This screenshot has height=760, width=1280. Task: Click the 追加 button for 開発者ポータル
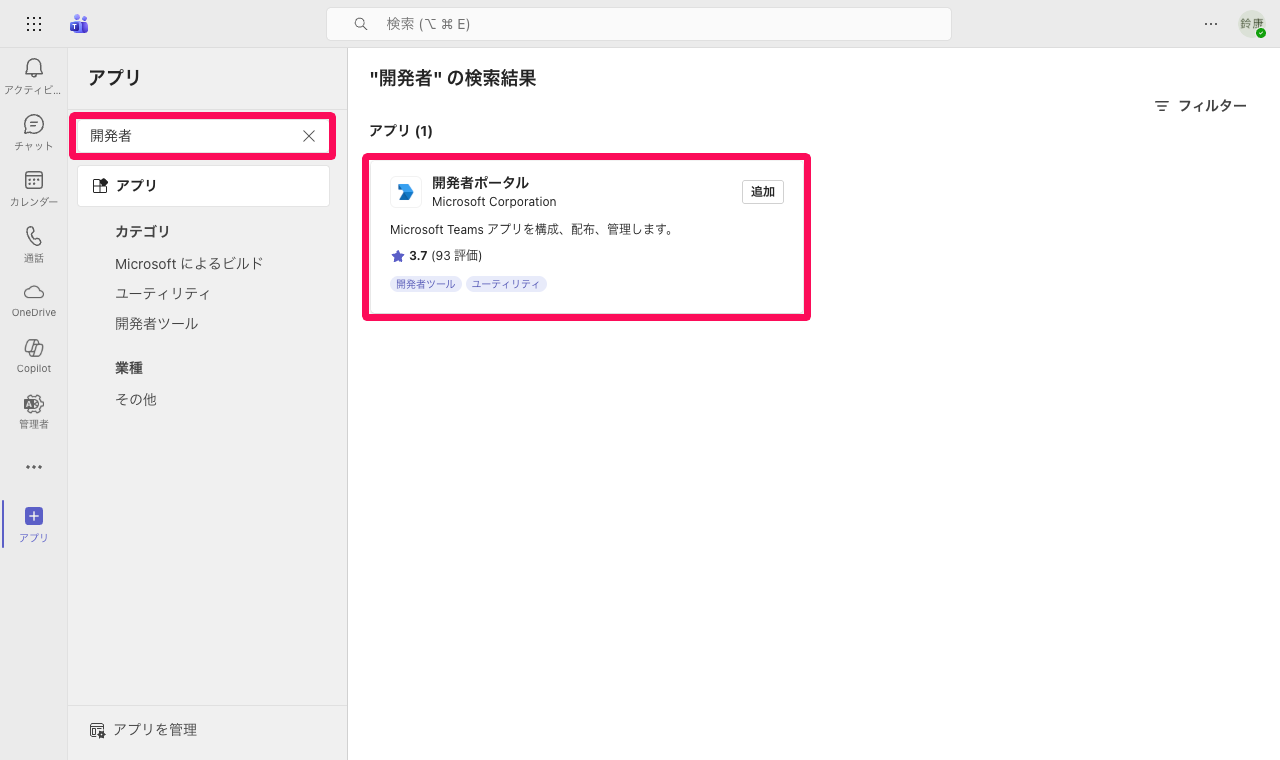763,192
